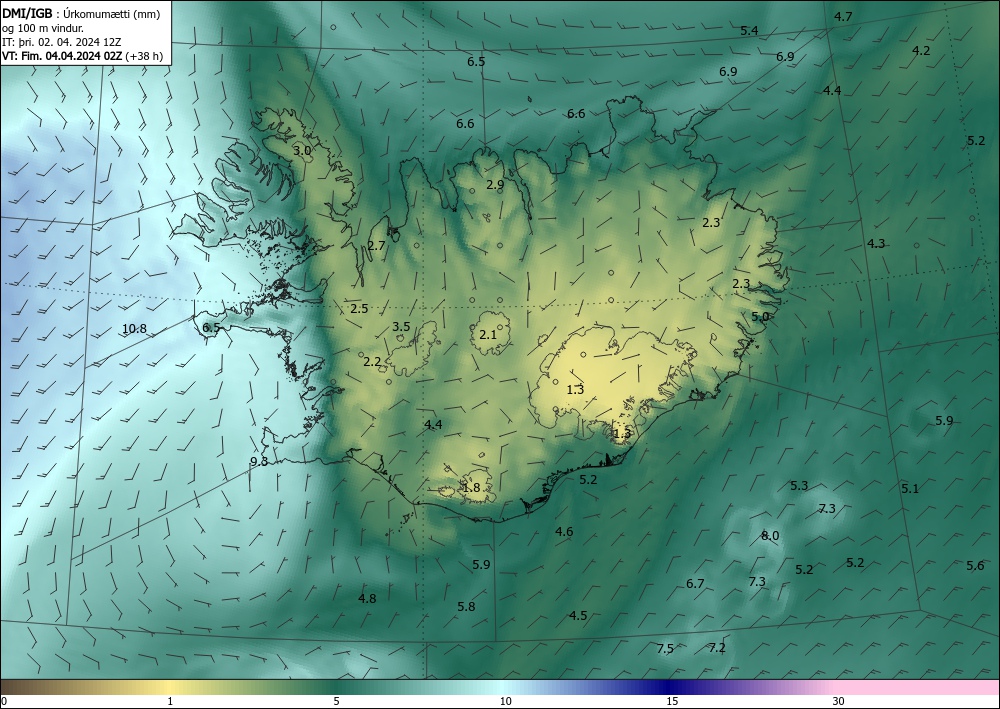This screenshot has width=1000, height=709.
Task: Click the 6.7 value over the southern sea
Action: [x=695, y=583]
